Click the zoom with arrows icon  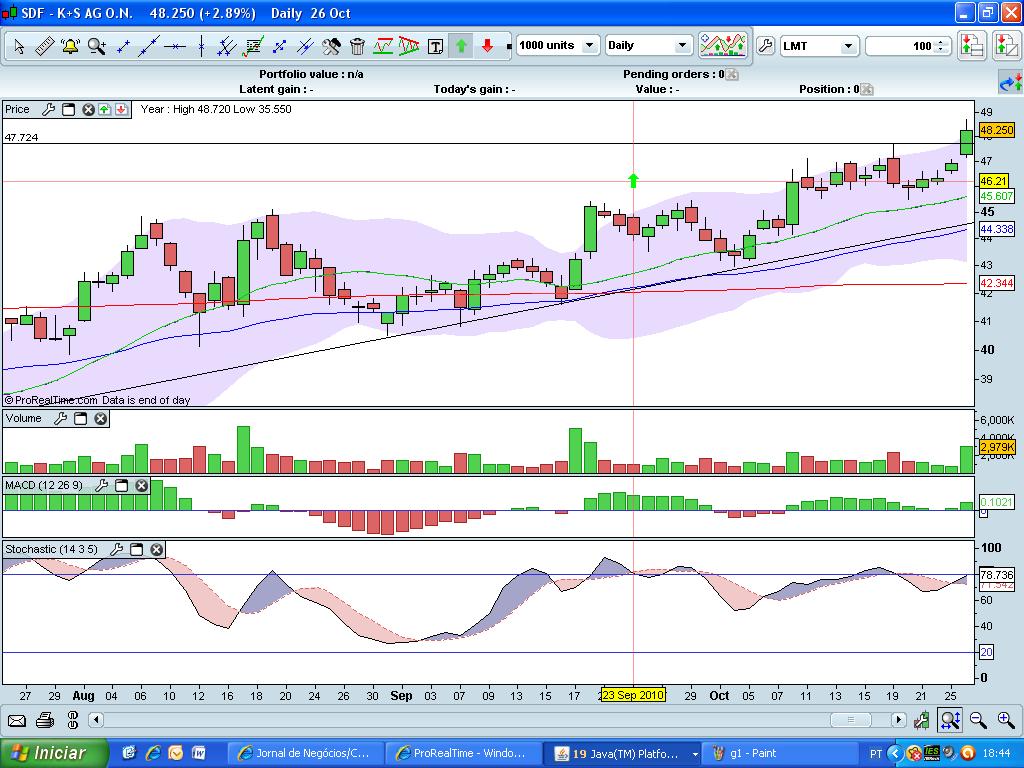[950, 720]
